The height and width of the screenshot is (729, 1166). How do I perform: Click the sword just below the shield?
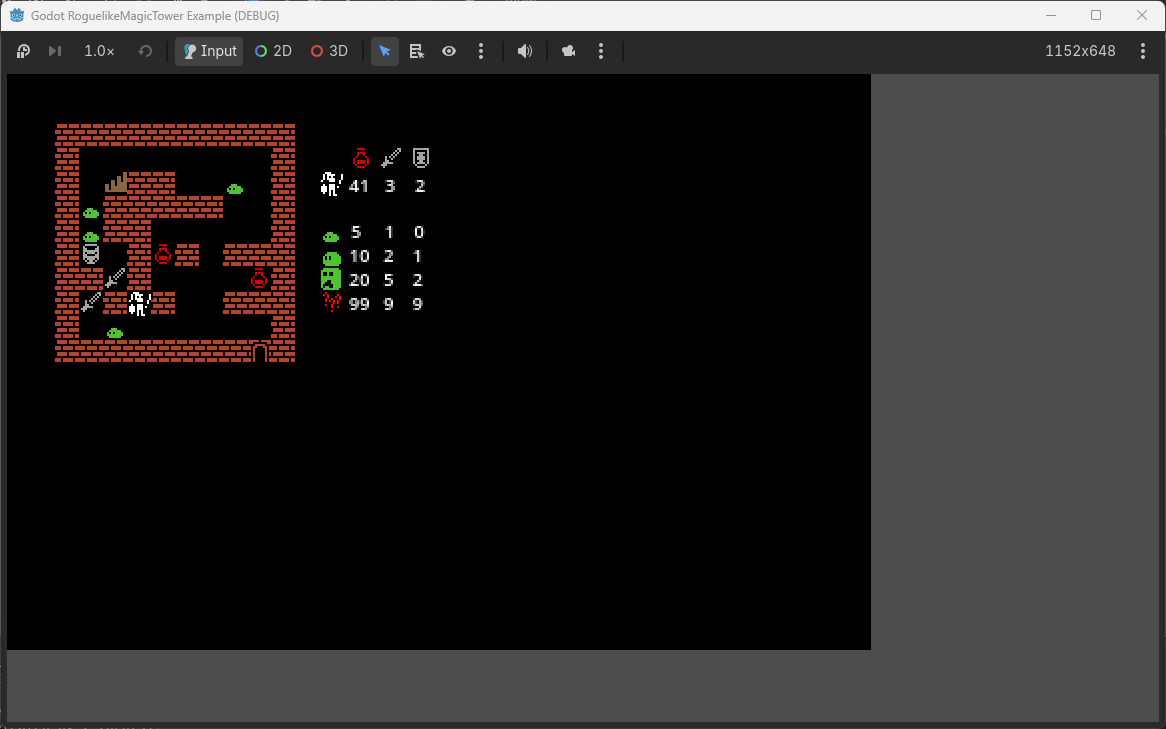point(115,278)
